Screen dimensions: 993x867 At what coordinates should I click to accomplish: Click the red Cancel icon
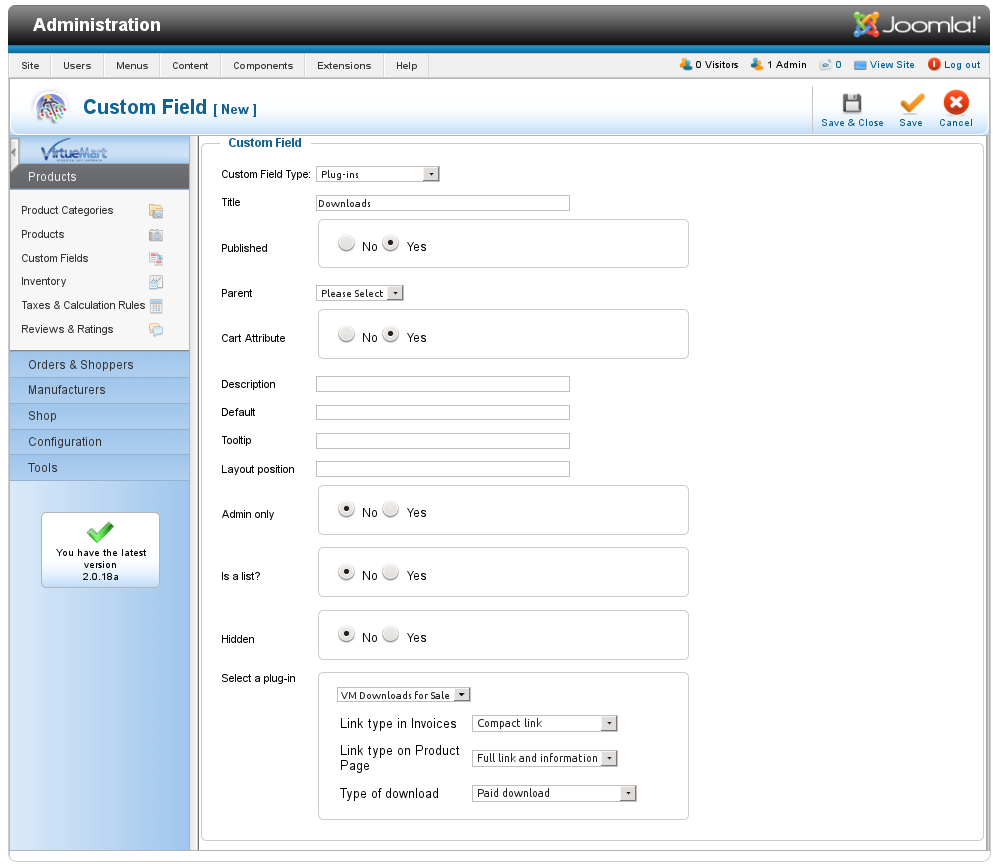point(956,104)
